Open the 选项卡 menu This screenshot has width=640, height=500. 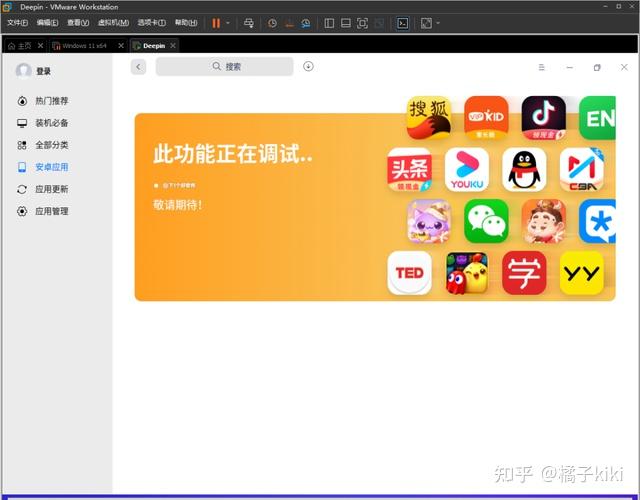(x=151, y=23)
